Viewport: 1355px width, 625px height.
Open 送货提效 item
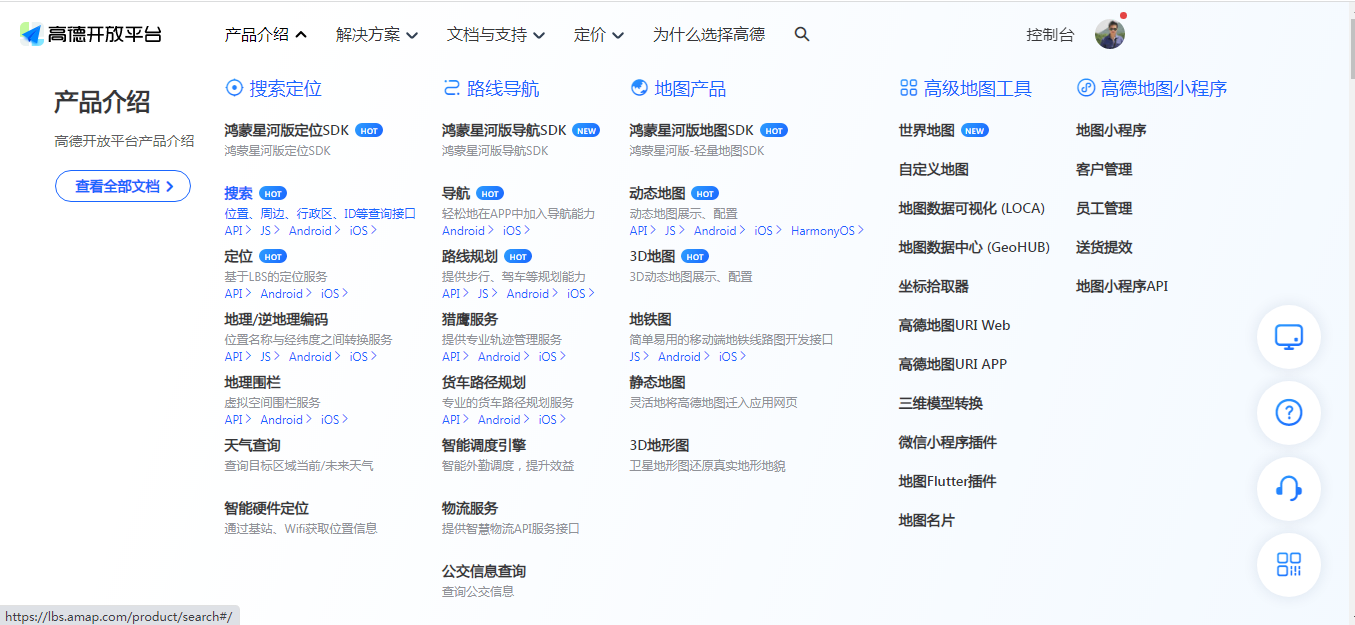tap(1104, 247)
